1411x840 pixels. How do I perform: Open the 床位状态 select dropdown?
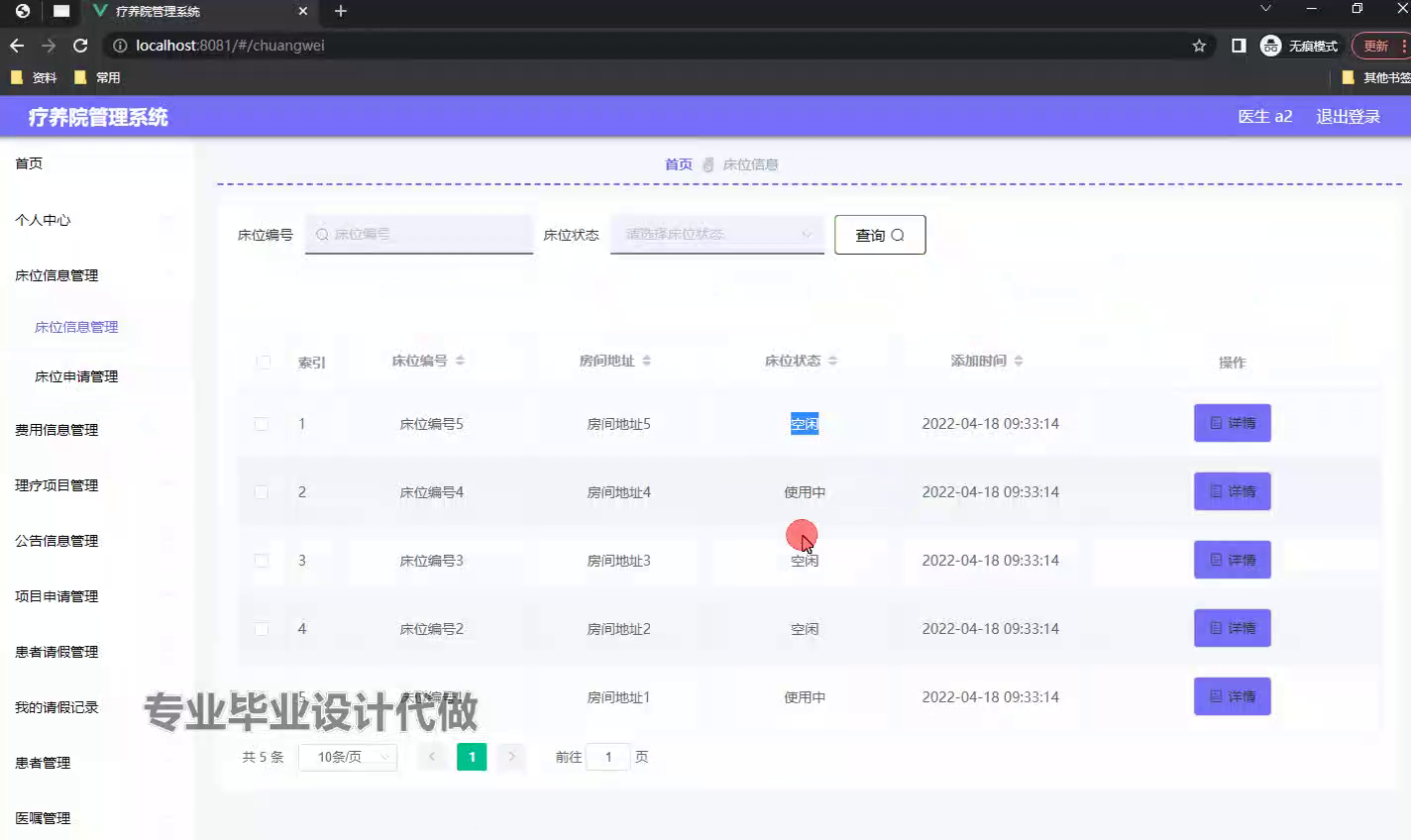717,235
